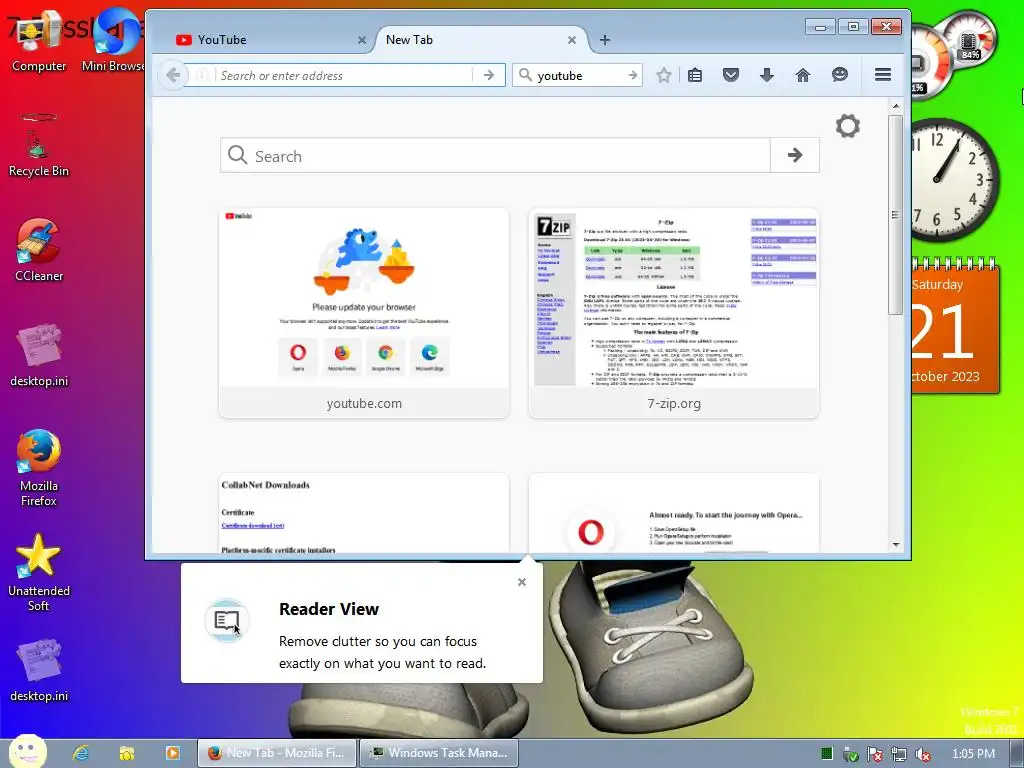Click the site info icon in address bar
1024x768 pixels.
pos(202,75)
